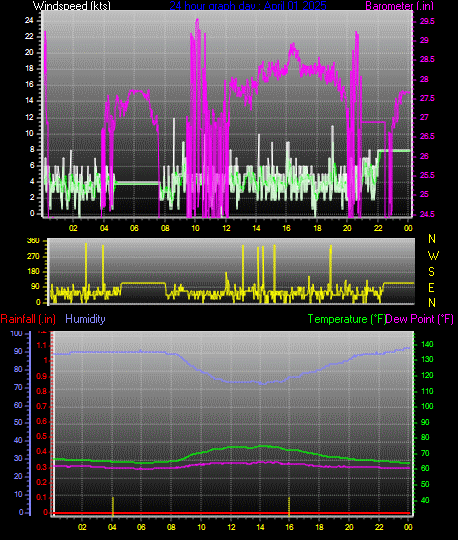Click hour 18 under the temperature graph

(x=319, y=527)
